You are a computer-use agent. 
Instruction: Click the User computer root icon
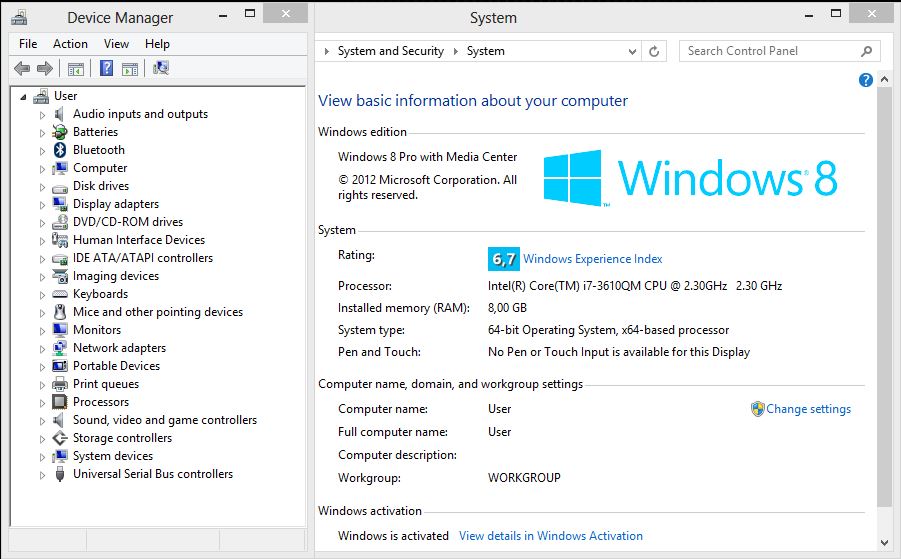(41, 97)
